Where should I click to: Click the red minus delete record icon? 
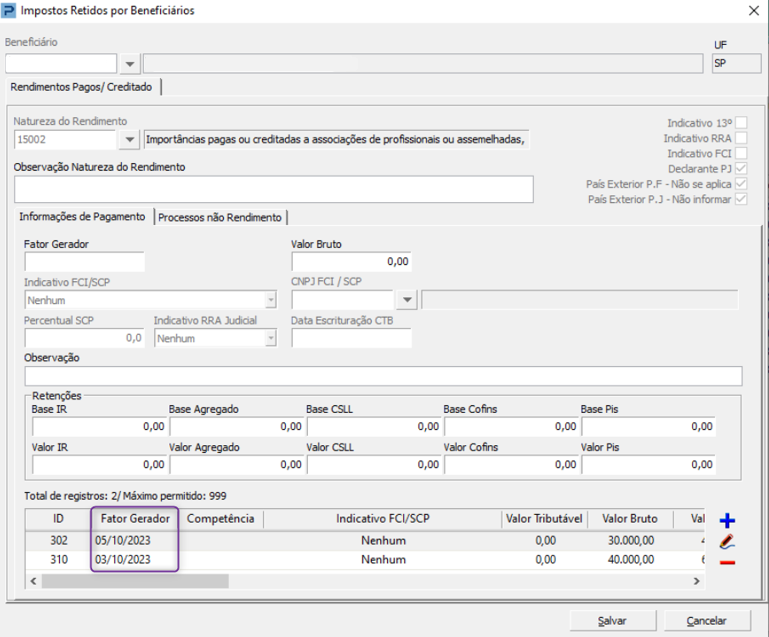tap(727, 562)
